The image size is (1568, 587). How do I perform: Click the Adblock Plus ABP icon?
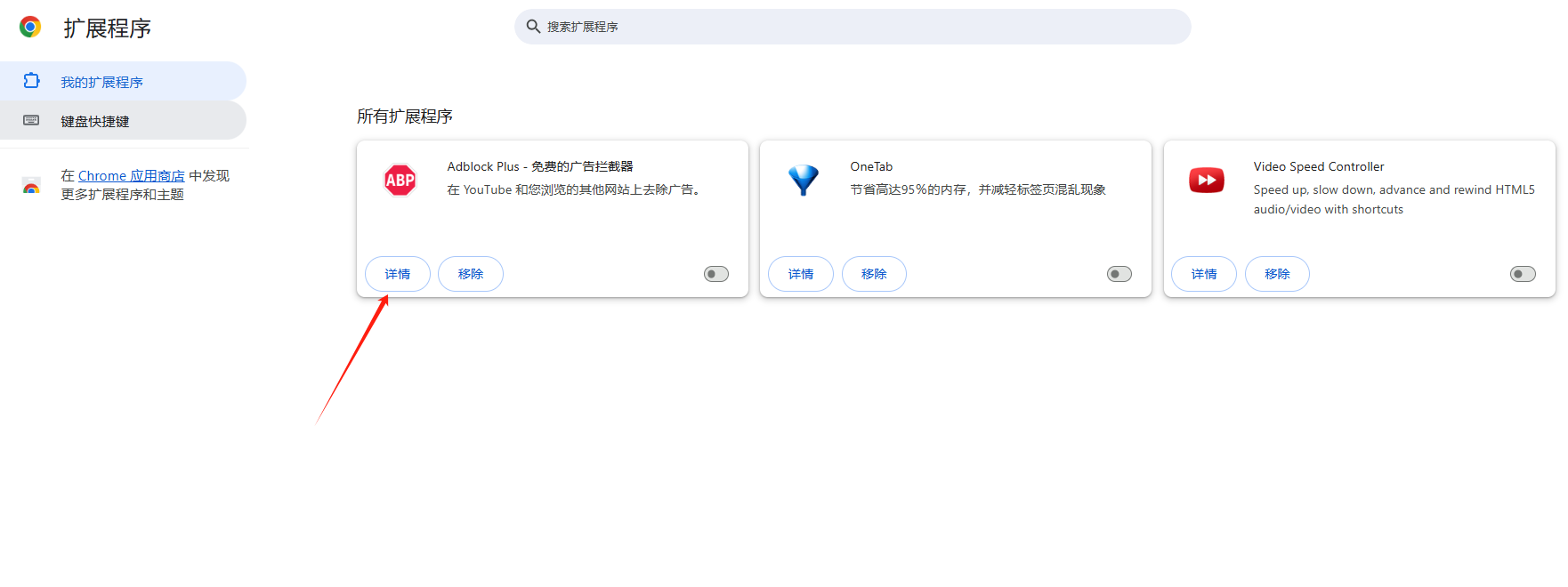click(400, 181)
